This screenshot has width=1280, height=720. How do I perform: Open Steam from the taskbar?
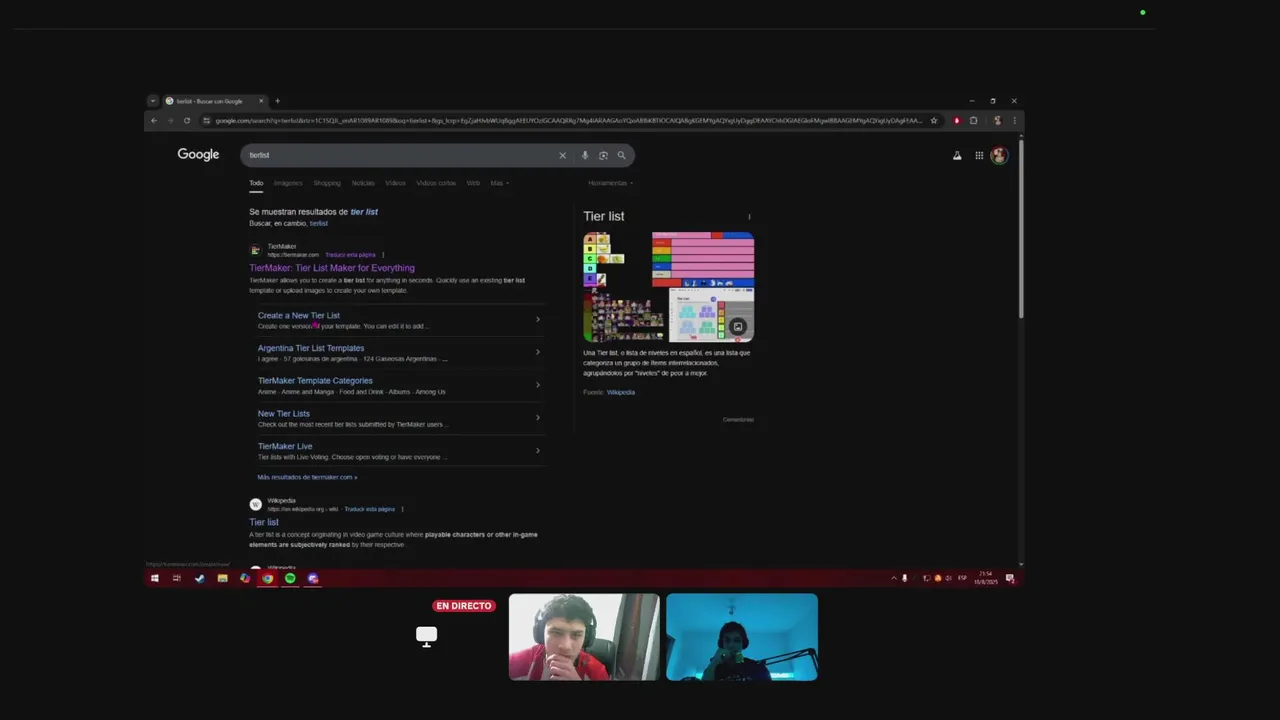199,578
